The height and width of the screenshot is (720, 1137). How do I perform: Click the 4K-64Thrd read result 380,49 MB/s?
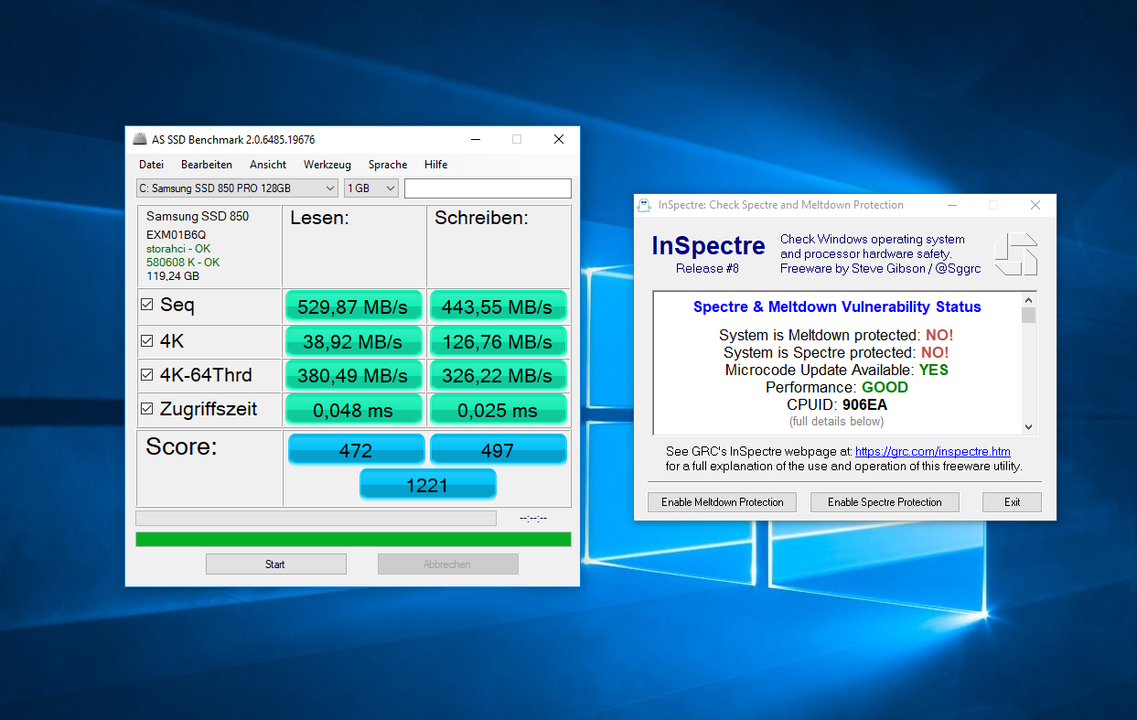(353, 376)
